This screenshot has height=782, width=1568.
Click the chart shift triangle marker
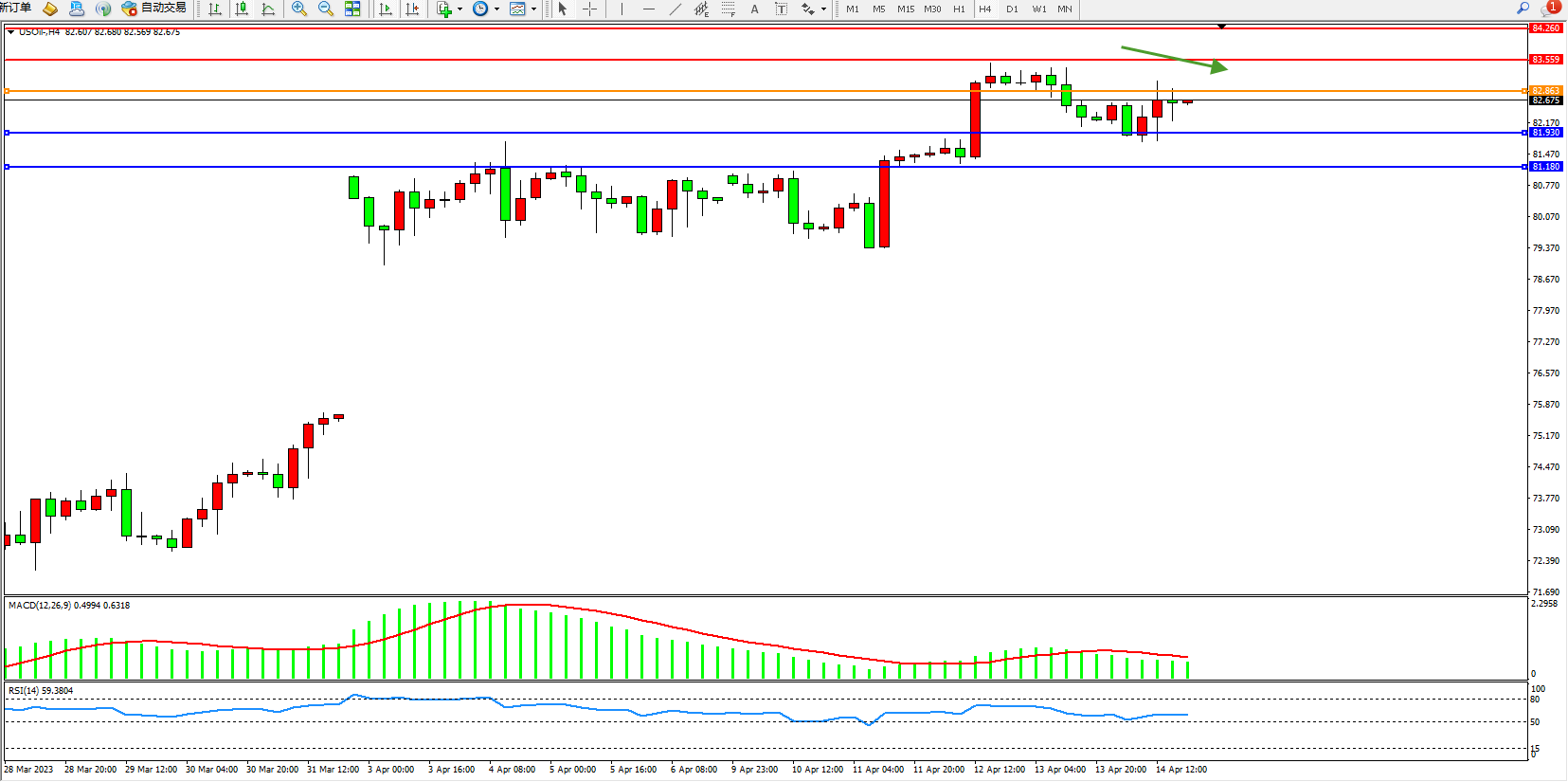click(1221, 27)
